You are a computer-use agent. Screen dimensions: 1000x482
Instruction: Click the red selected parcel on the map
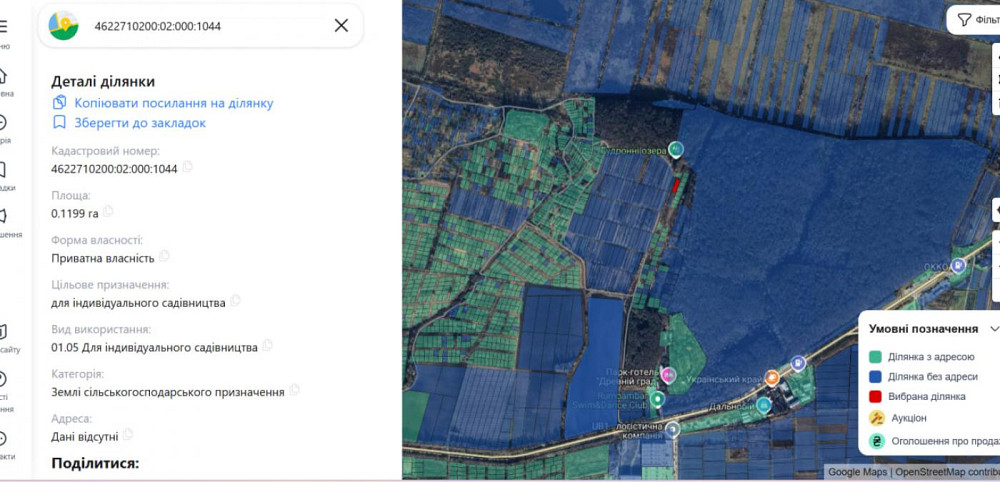[x=678, y=185]
